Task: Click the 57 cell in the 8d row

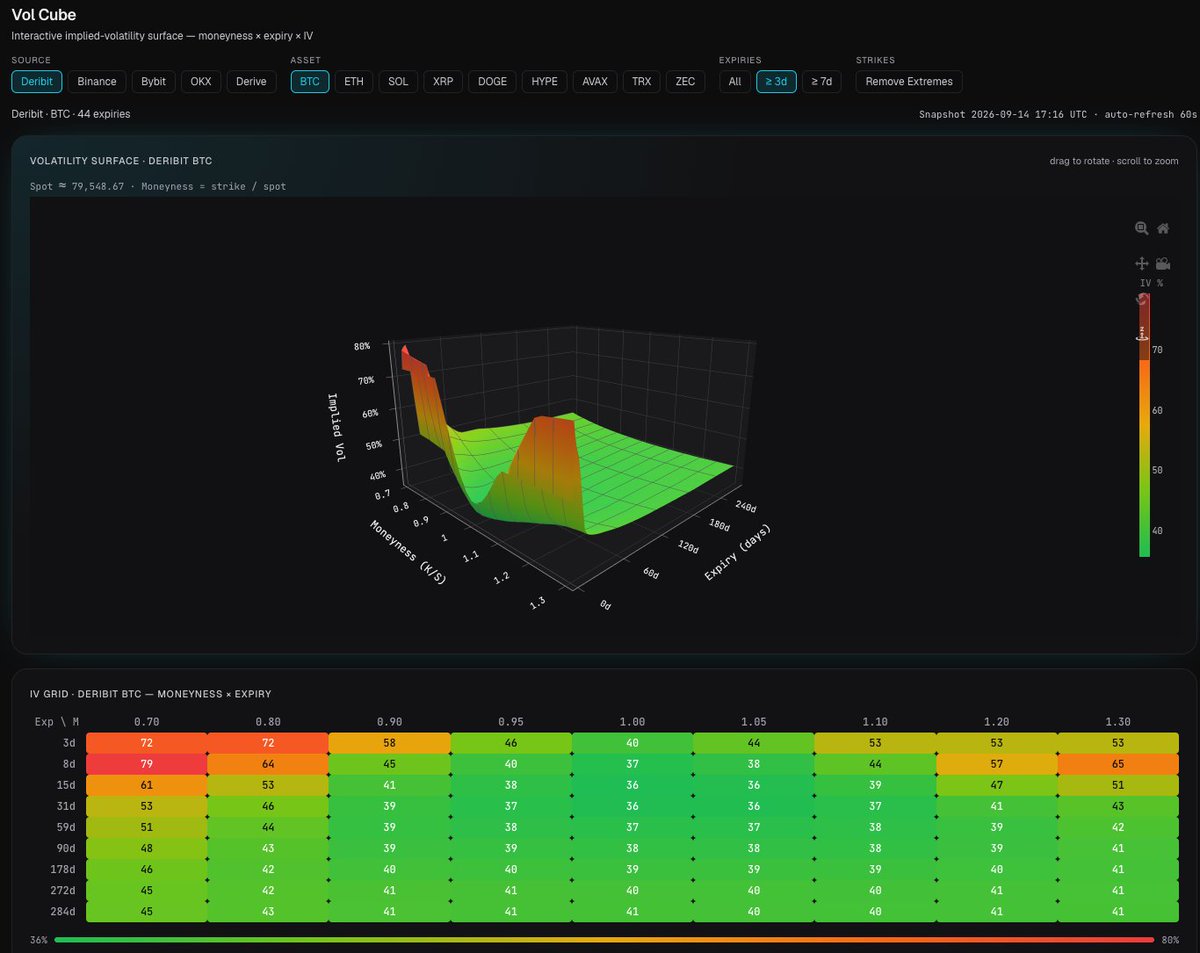Action: 997,764
